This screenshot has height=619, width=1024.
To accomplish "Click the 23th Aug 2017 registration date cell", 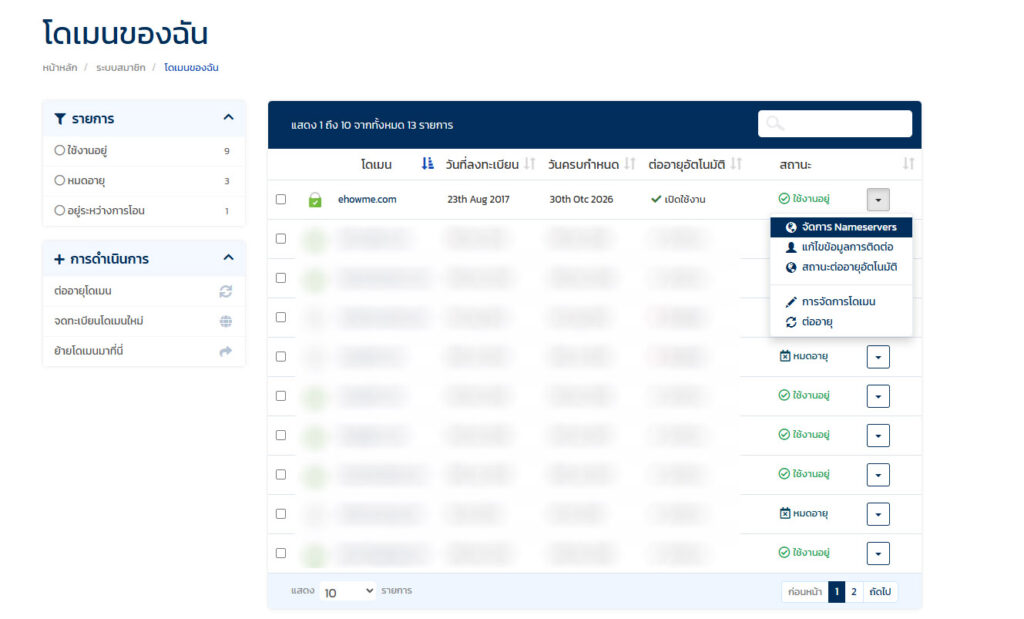I will point(478,199).
